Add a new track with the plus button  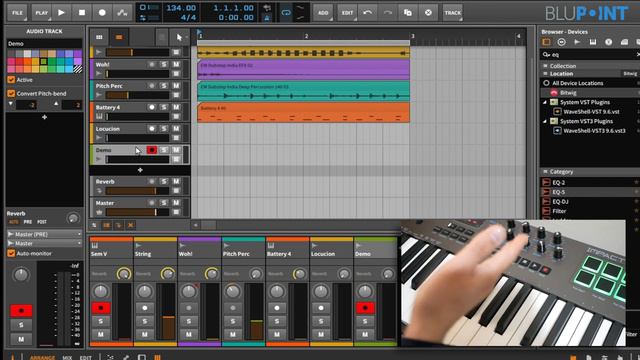tap(140, 170)
